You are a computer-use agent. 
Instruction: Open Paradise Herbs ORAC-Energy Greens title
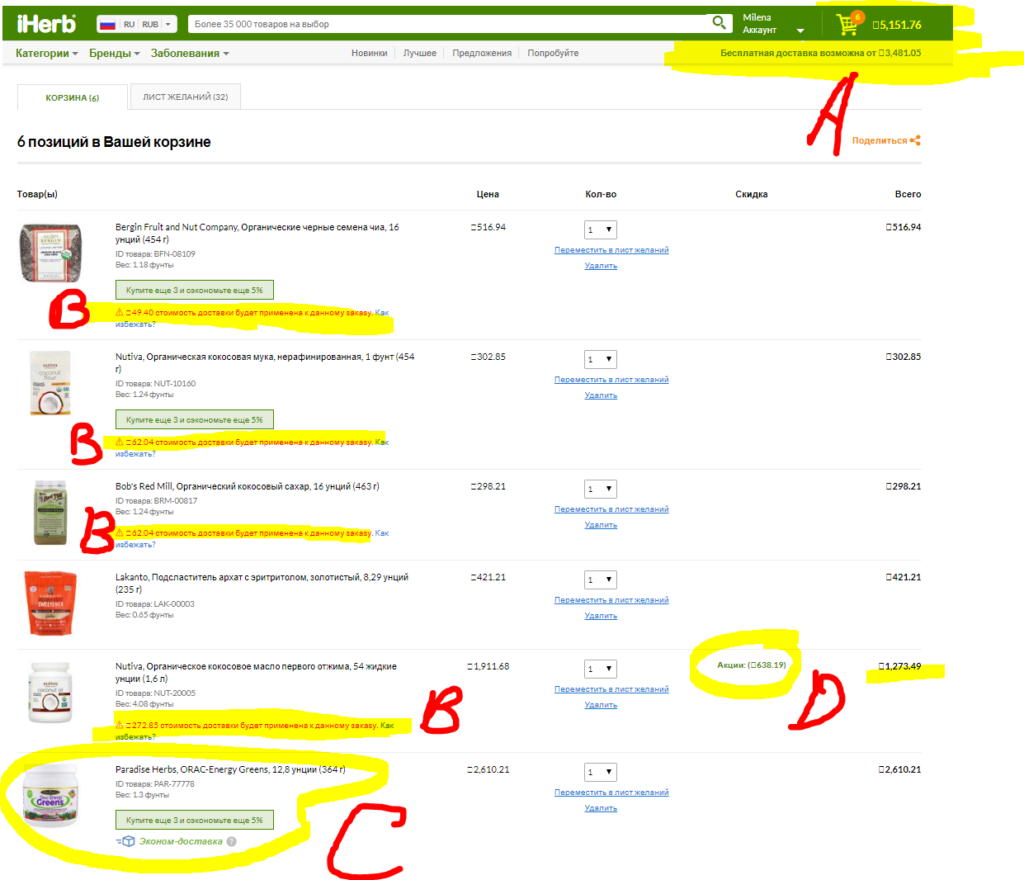click(231, 770)
